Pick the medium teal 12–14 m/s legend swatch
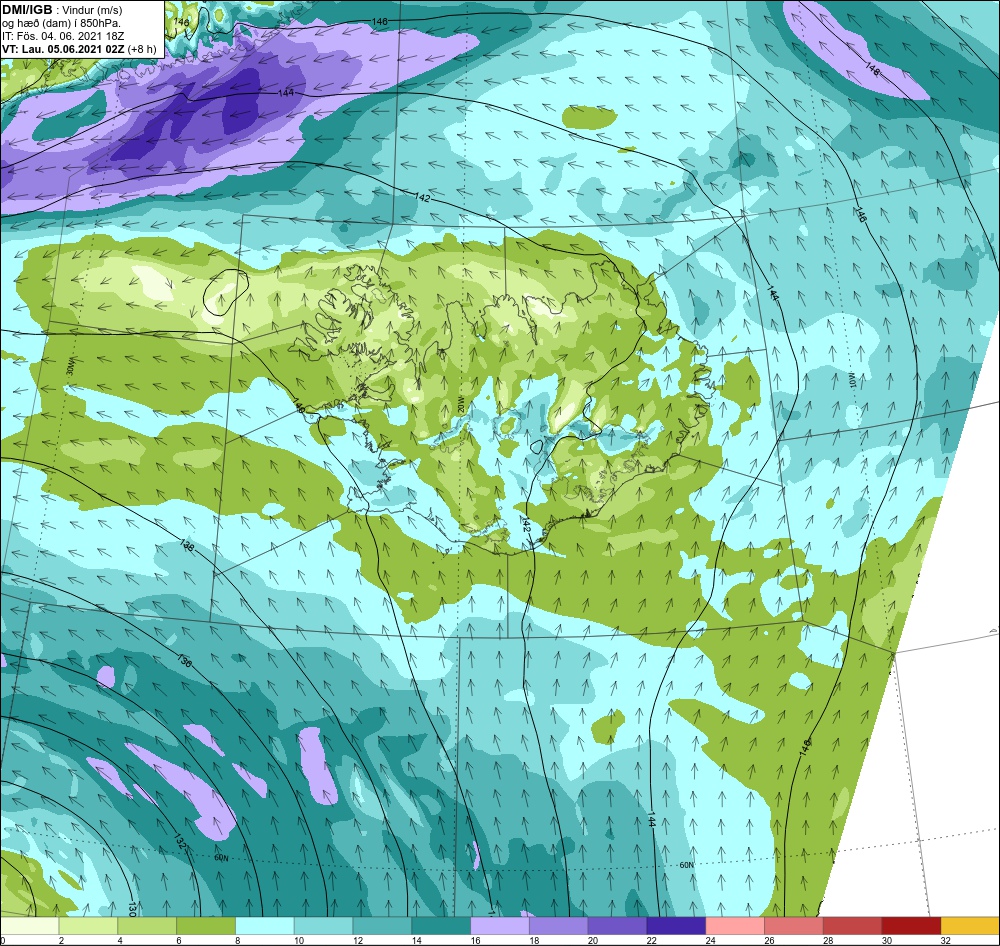The width and height of the screenshot is (1000, 946). coord(382,926)
